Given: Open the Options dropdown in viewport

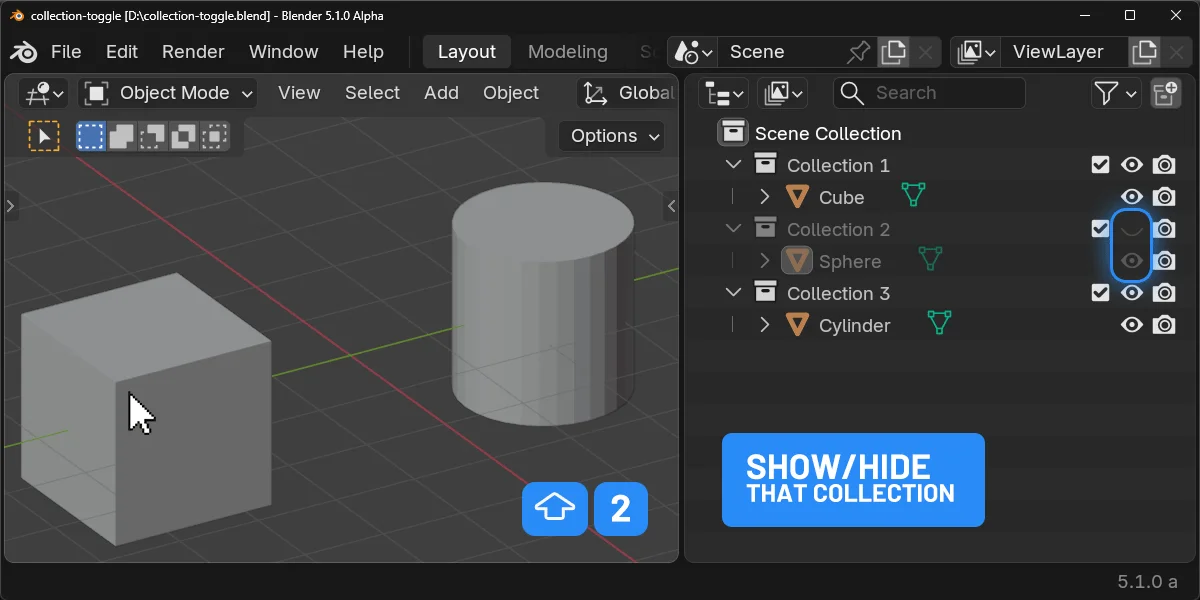Looking at the screenshot, I should (x=611, y=136).
